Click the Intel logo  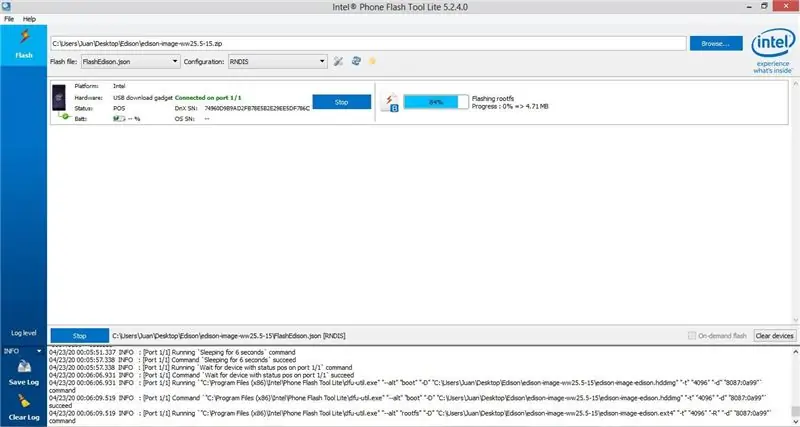click(x=773, y=50)
